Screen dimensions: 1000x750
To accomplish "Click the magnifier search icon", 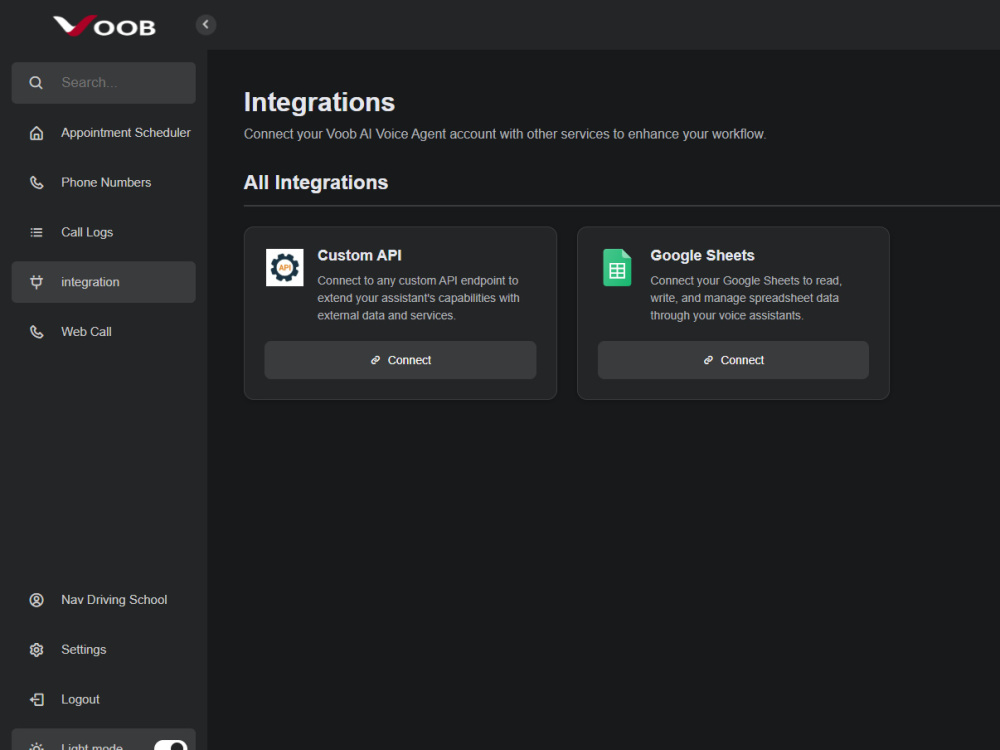I will (36, 83).
